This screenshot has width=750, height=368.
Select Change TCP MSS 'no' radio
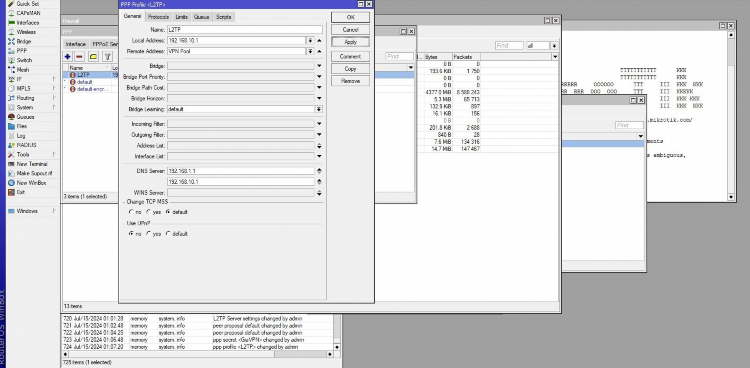pyautogui.click(x=131, y=212)
